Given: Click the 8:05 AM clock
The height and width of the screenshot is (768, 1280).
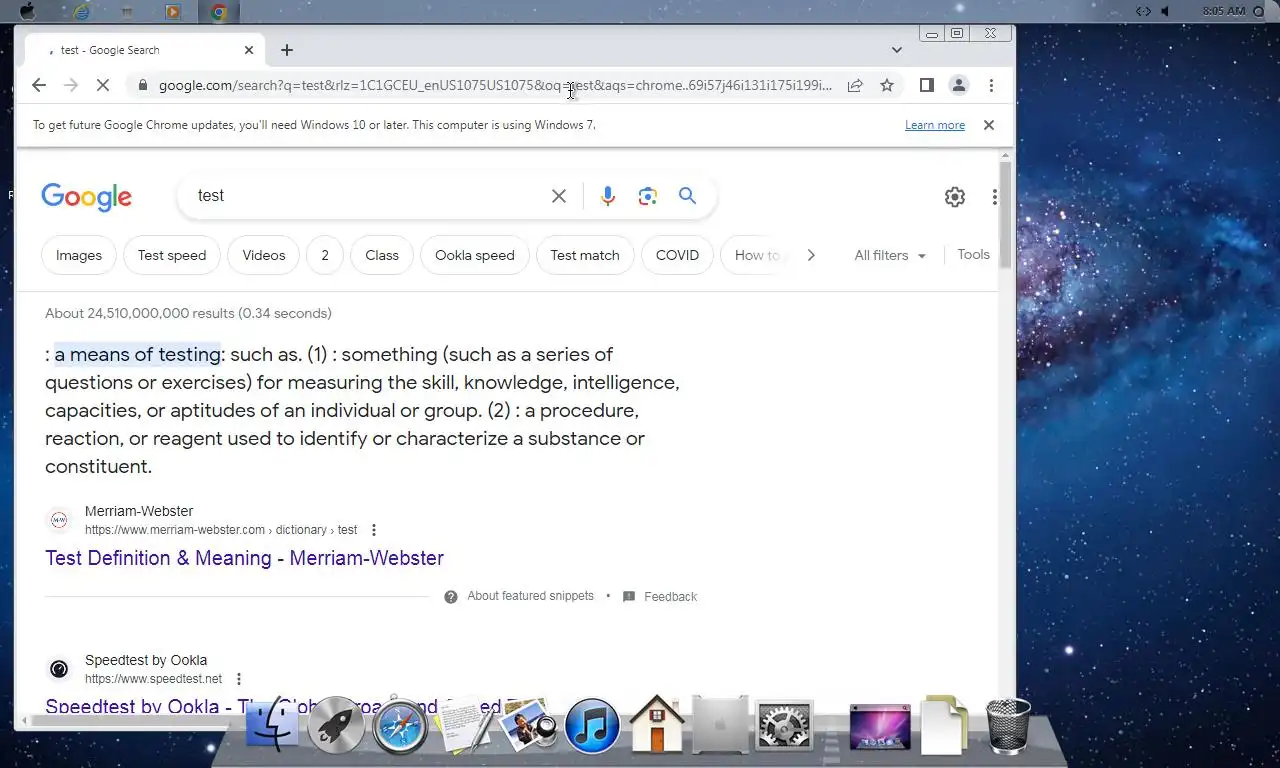Looking at the screenshot, I should click(1224, 11).
